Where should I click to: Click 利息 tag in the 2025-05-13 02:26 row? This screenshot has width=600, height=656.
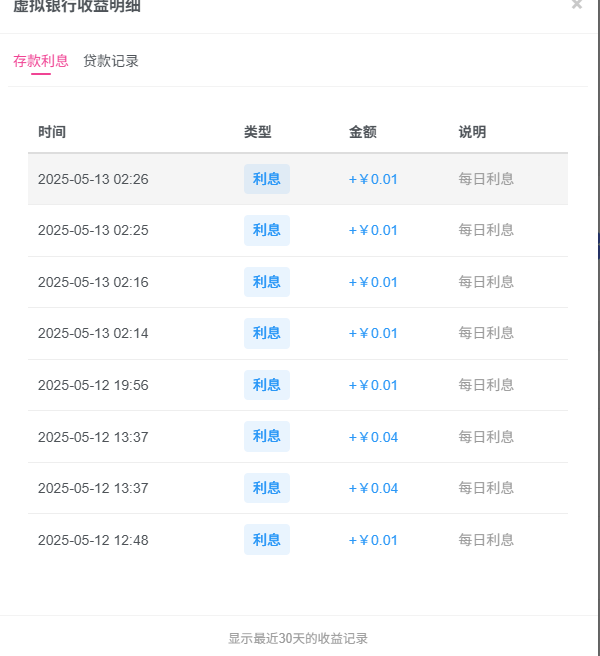coord(267,179)
